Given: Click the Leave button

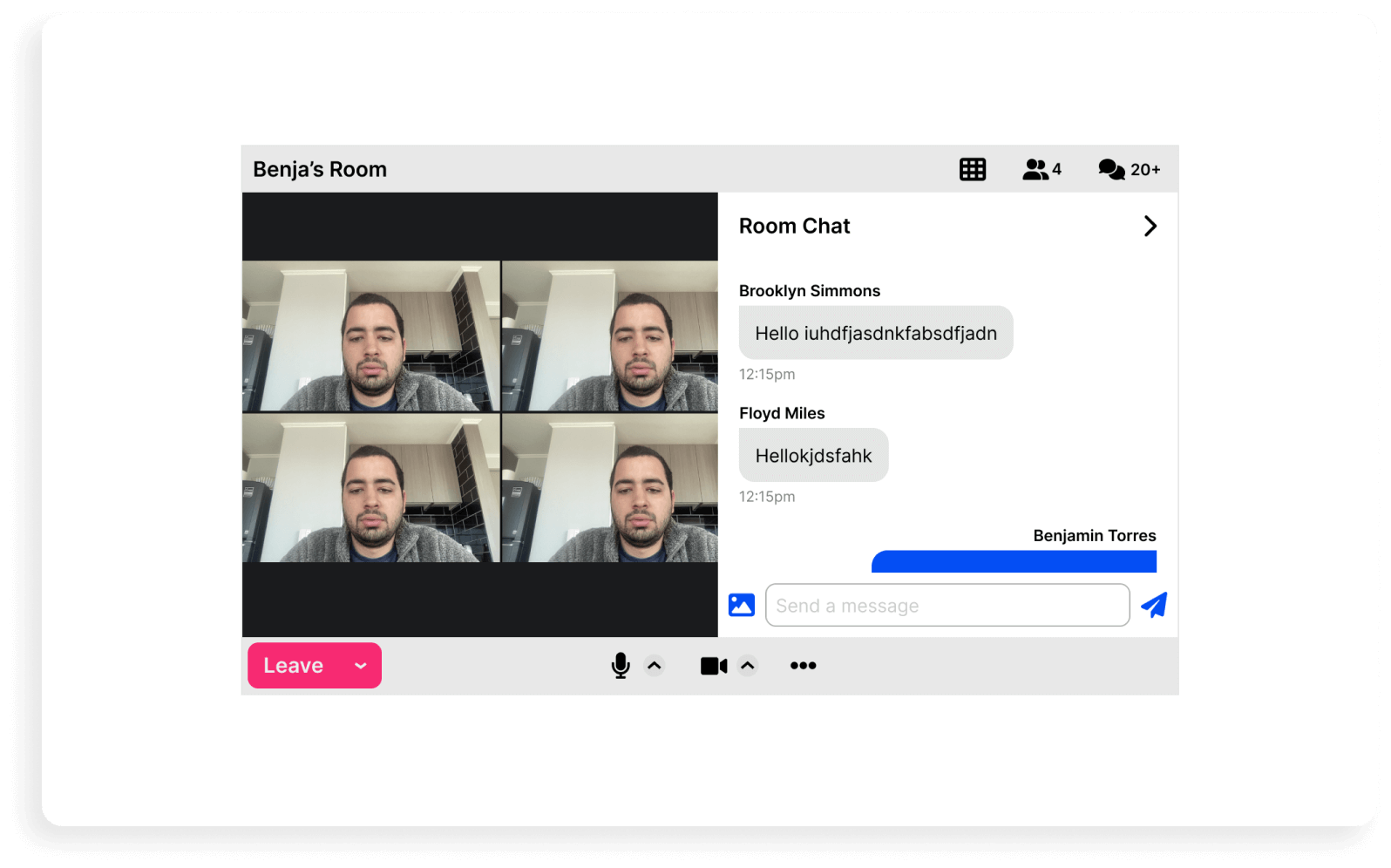Looking at the screenshot, I should pyautogui.click(x=294, y=666).
